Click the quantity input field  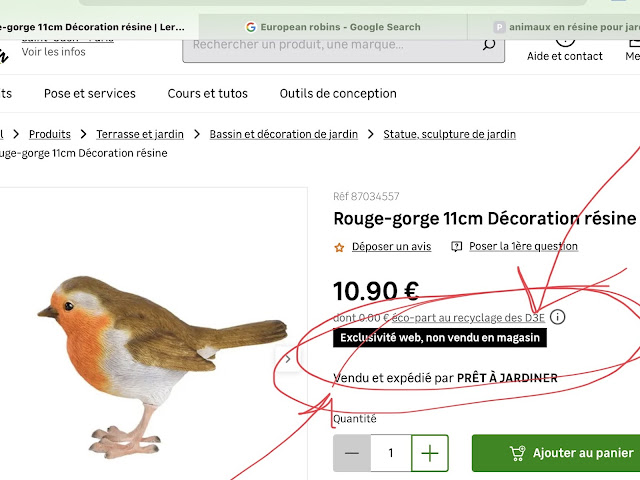[x=391, y=453]
